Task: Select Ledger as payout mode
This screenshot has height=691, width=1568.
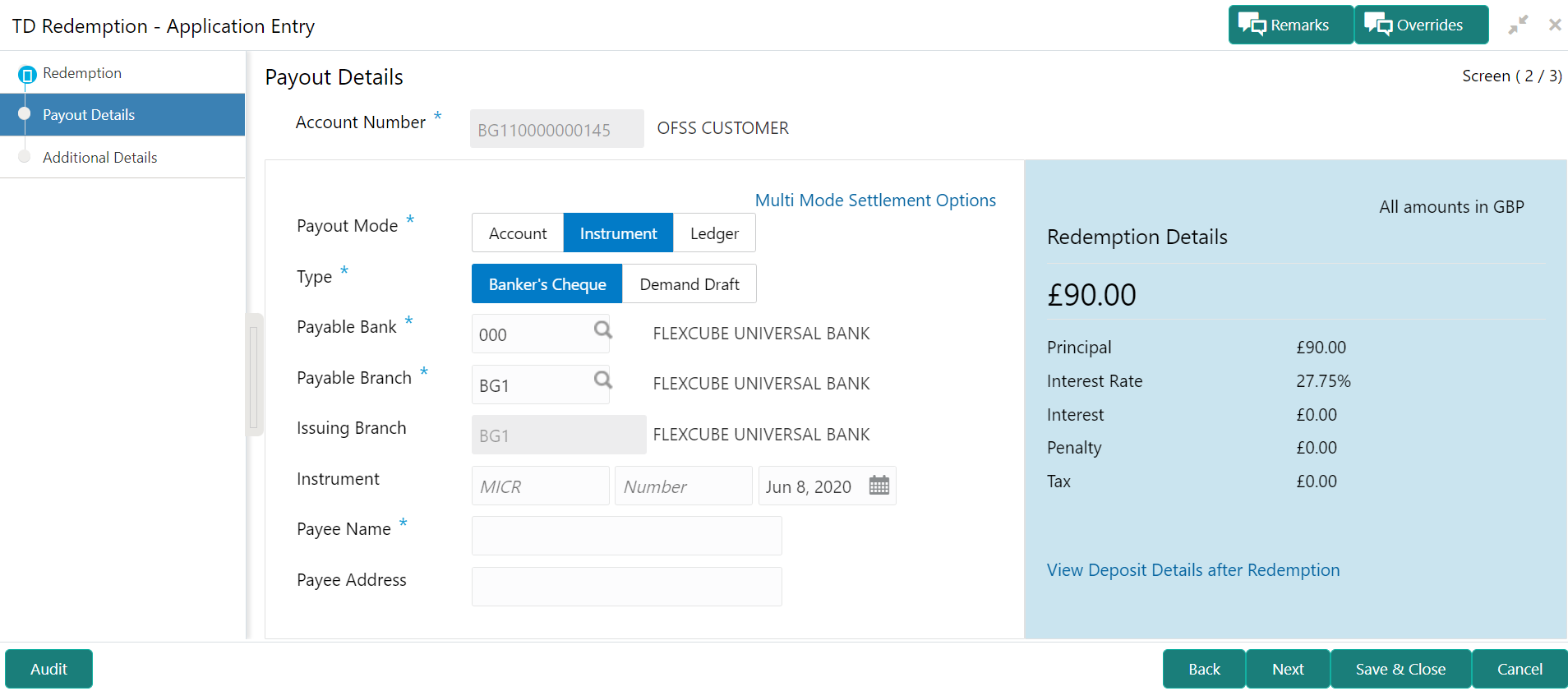Action: click(714, 233)
